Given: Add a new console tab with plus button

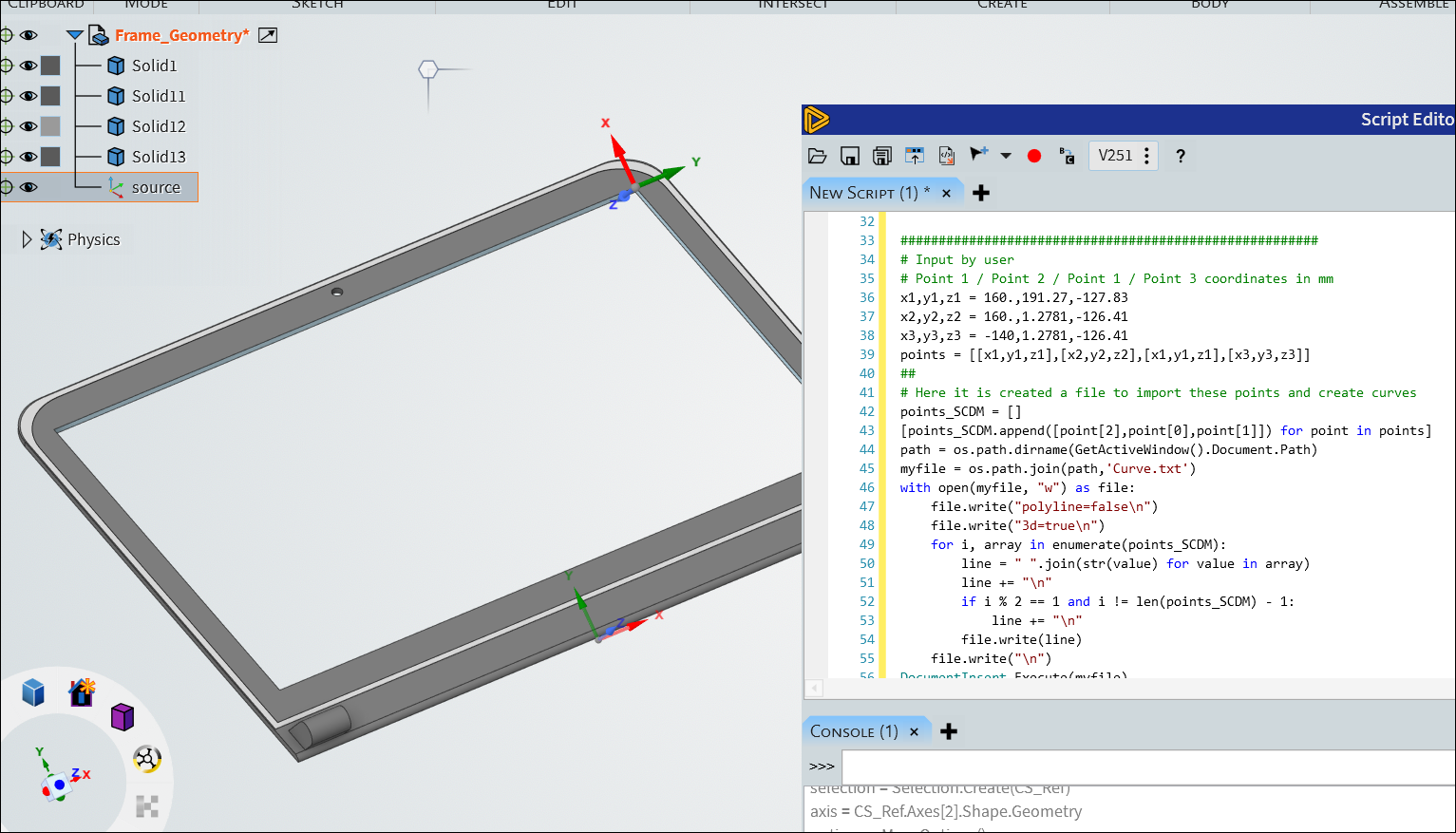Looking at the screenshot, I should 949,731.
